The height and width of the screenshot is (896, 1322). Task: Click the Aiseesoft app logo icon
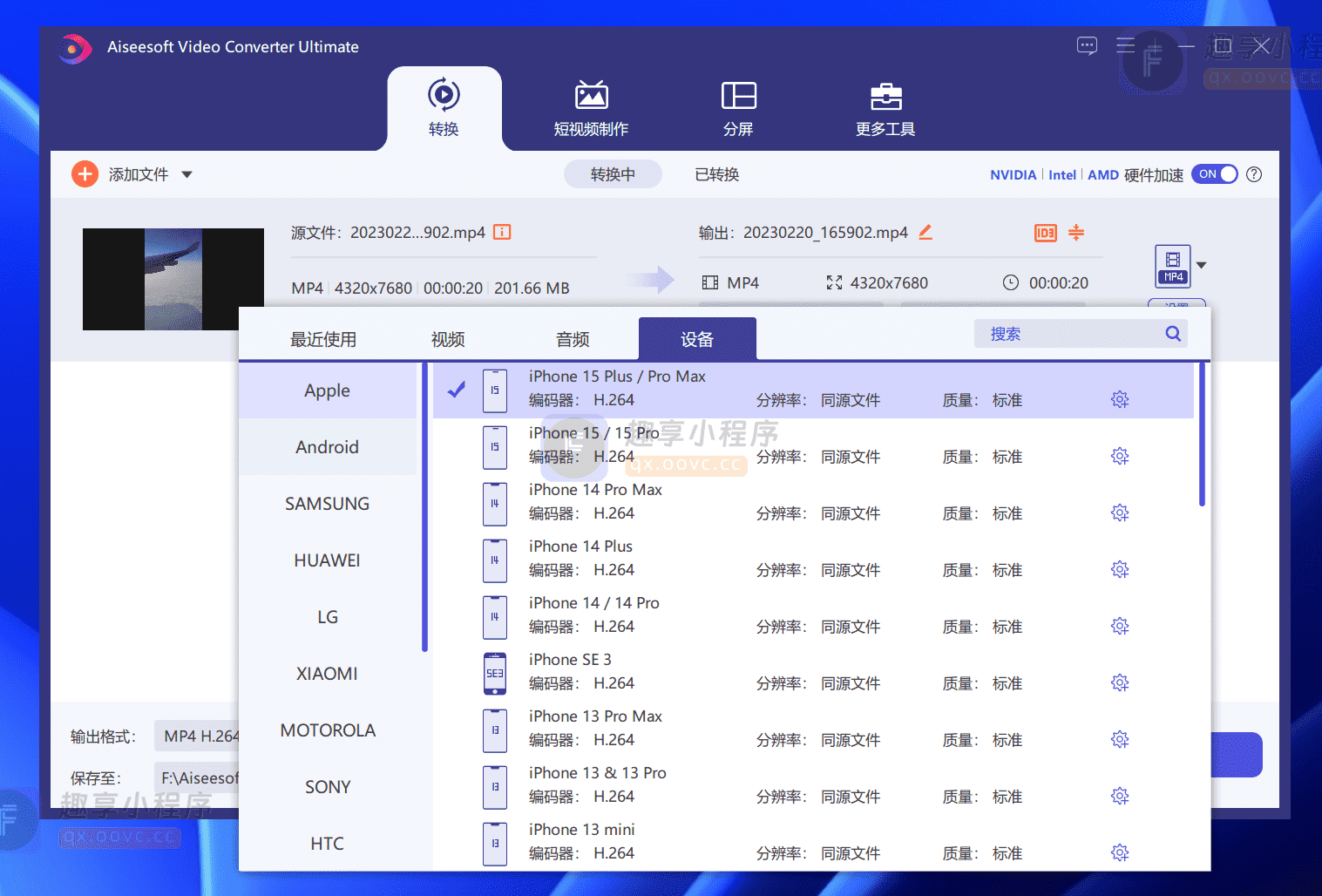click(x=75, y=48)
